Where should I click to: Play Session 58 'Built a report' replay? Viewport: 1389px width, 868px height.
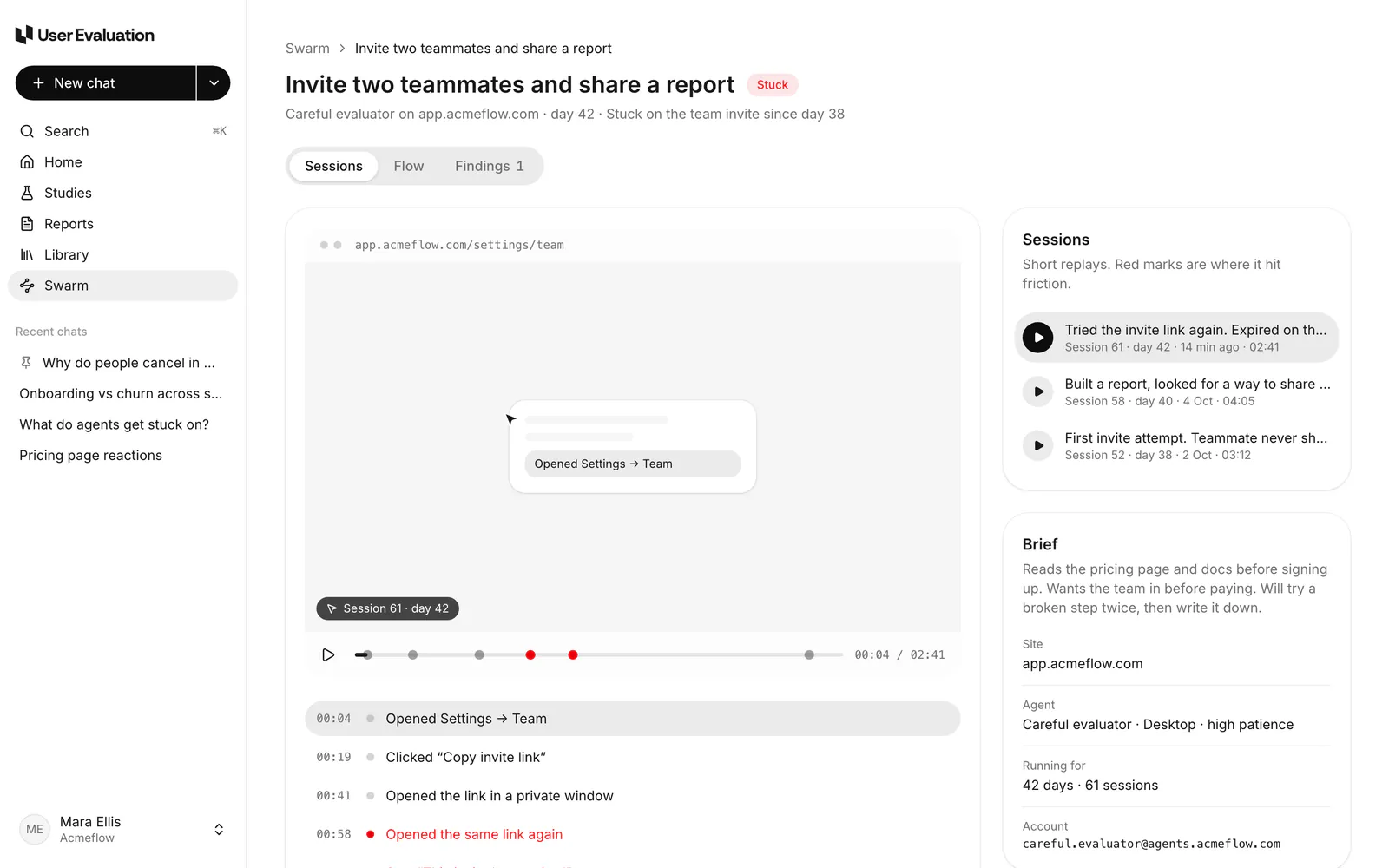[1038, 391]
